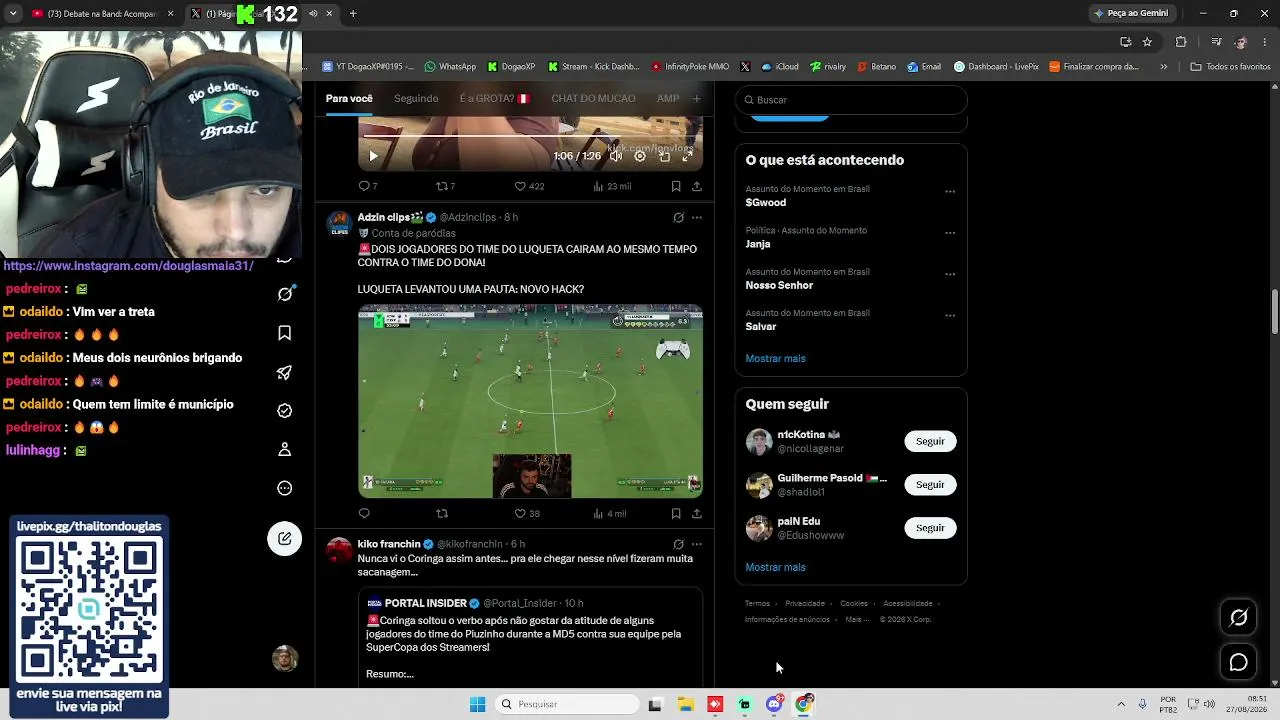Ask Grok about the kiko franchin post
This screenshot has width=1280, height=720.
point(678,544)
